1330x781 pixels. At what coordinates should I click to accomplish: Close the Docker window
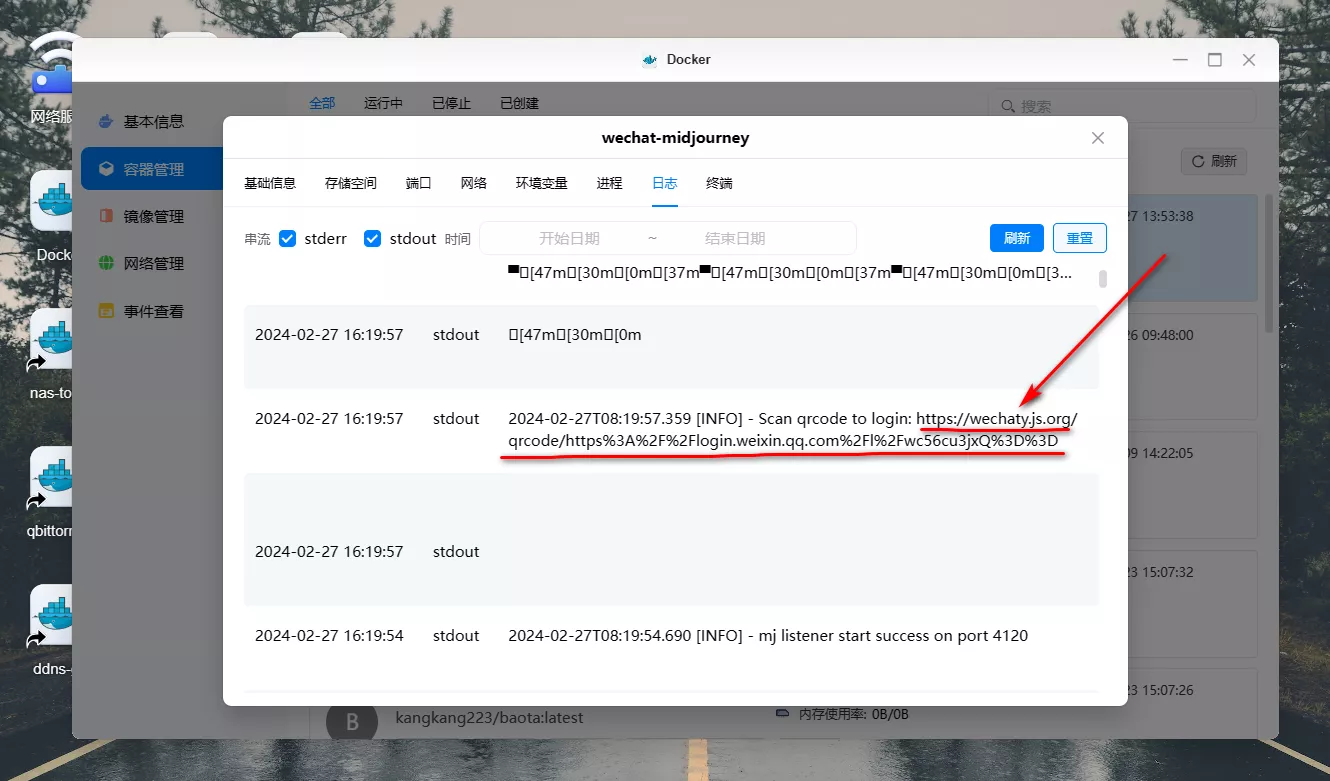pyautogui.click(x=1249, y=60)
